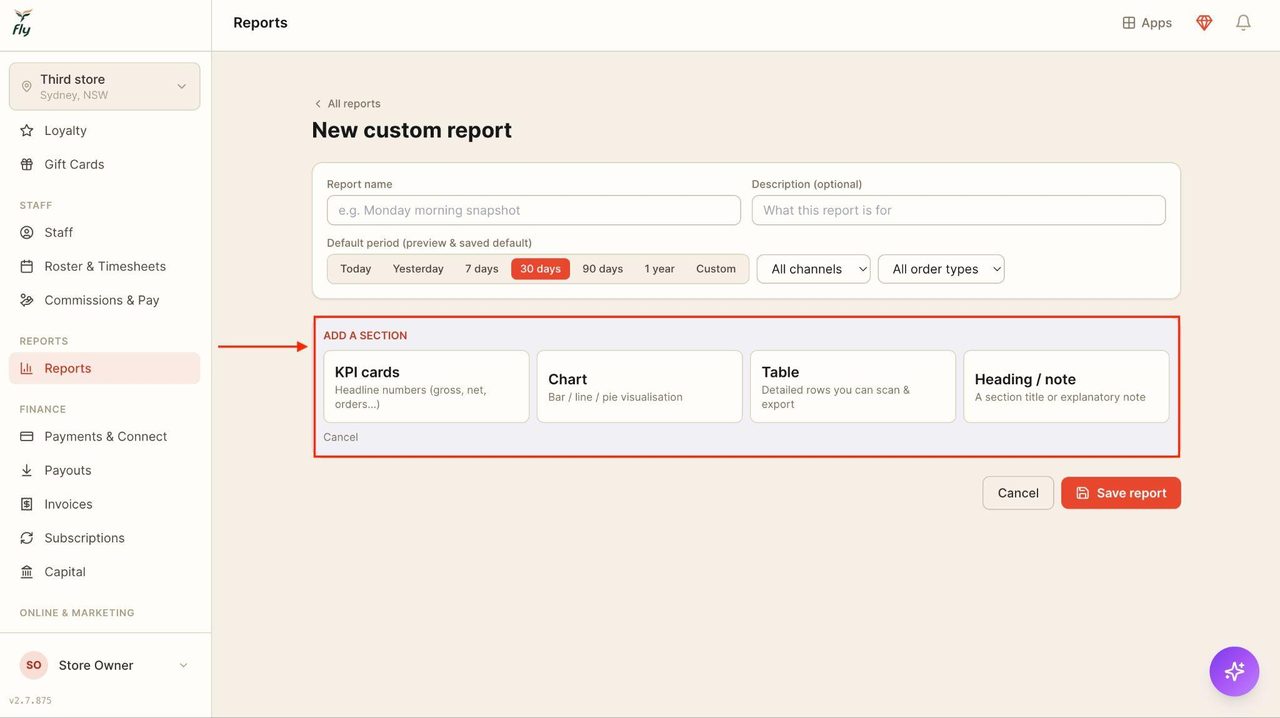The image size is (1280, 718).
Task: Click the store location pin icon
Action: [x=27, y=87]
